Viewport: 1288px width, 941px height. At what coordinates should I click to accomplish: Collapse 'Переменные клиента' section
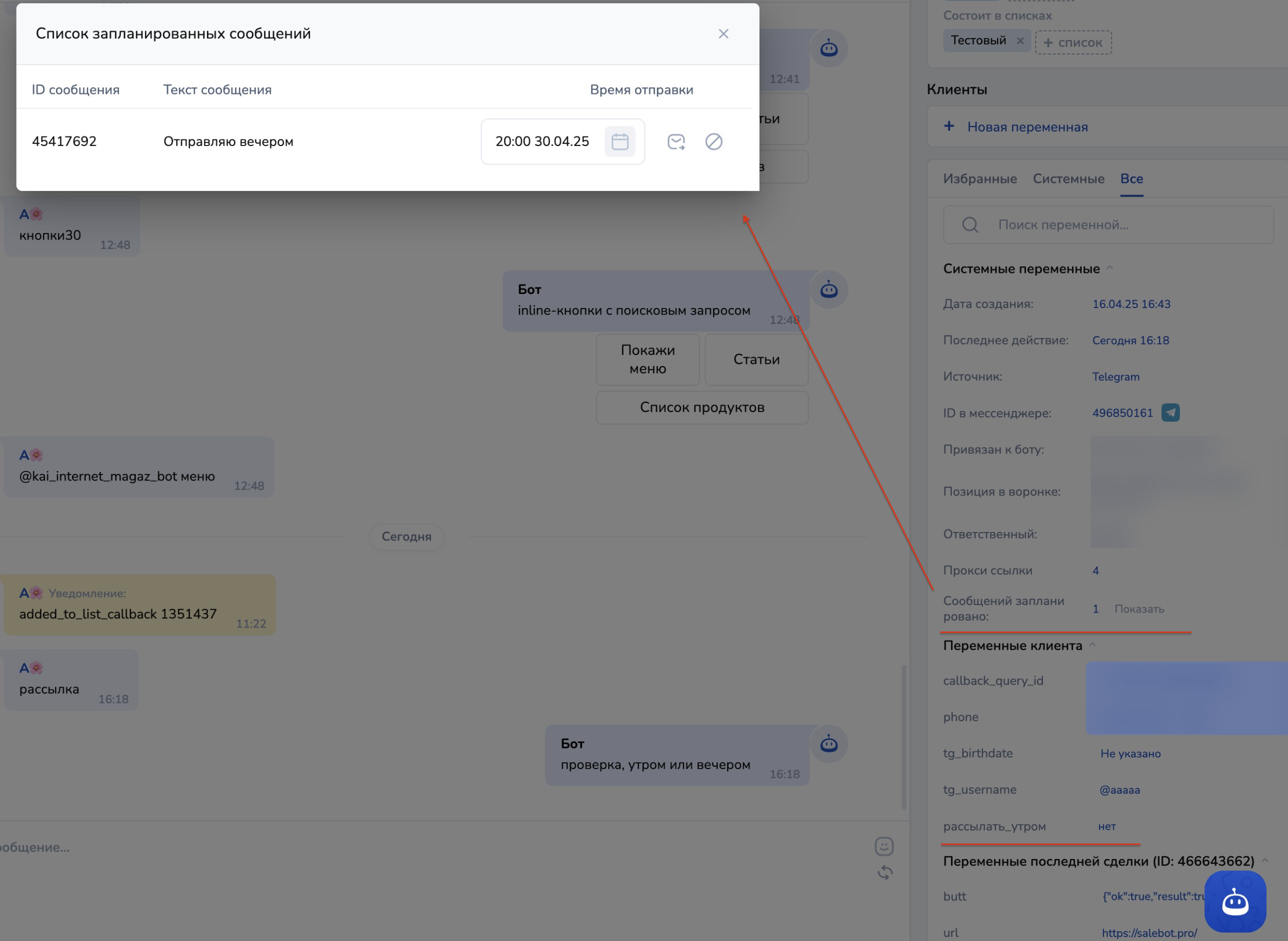pyautogui.click(x=1092, y=645)
